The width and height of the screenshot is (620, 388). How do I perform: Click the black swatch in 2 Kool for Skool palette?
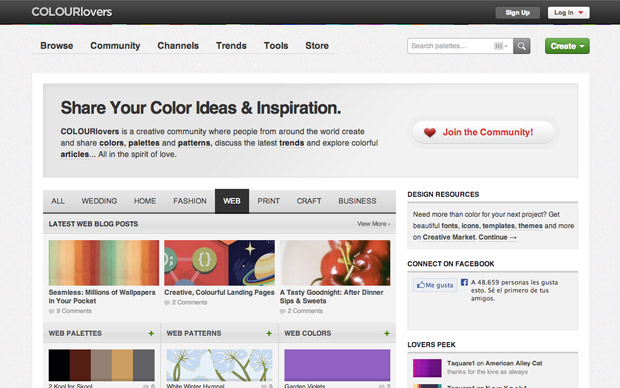point(59,365)
